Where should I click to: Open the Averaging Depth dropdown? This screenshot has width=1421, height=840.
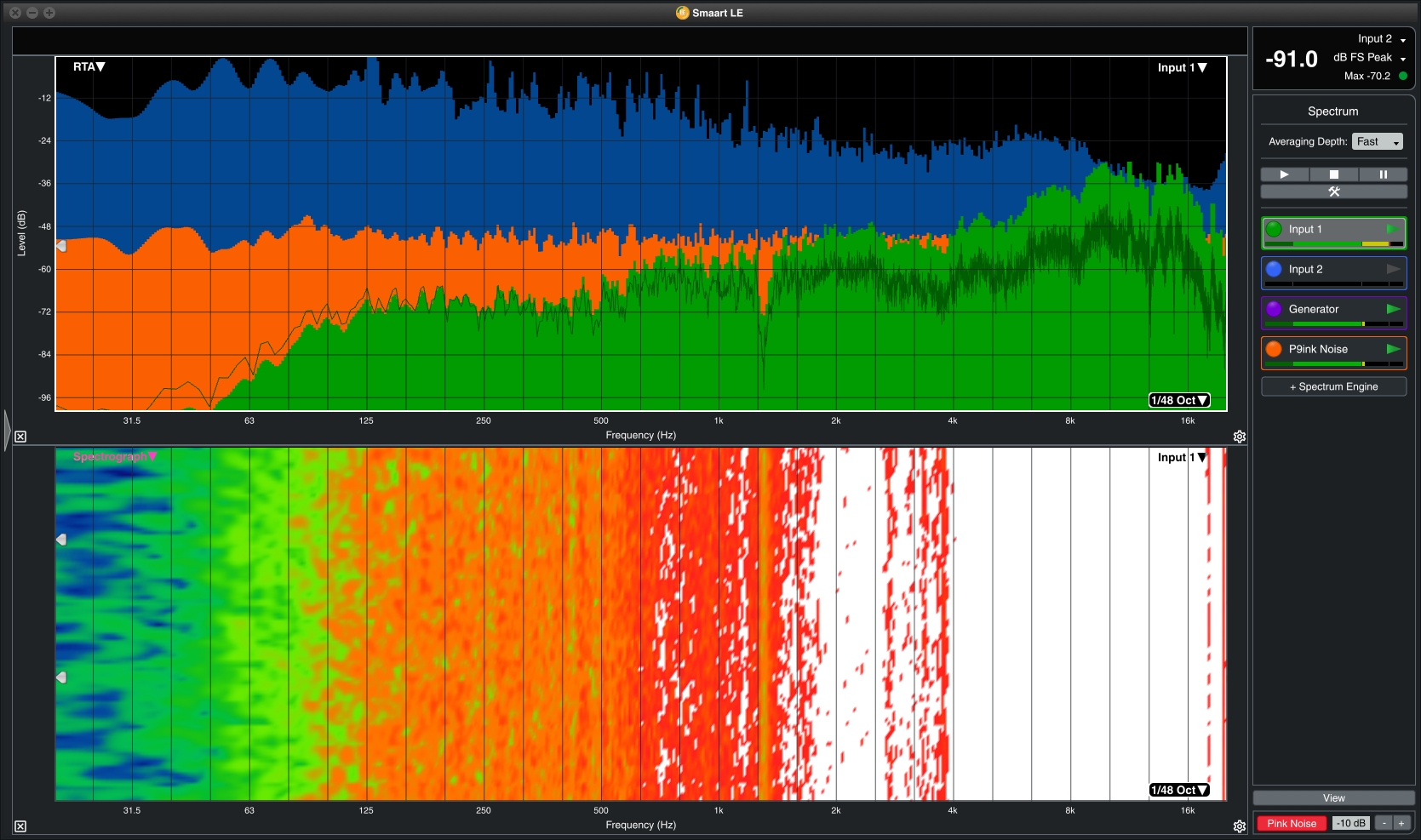pyautogui.click(x=1377, y=142)
